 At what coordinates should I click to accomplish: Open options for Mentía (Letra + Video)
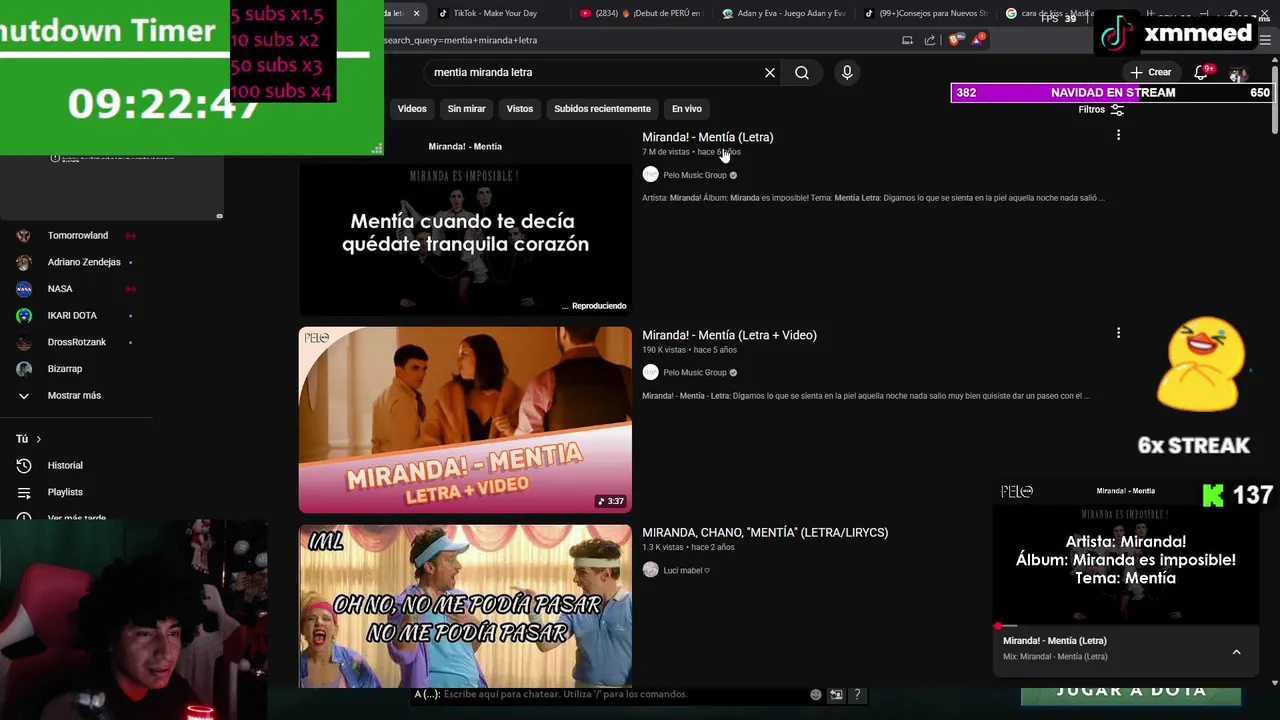coord(1118,333)
